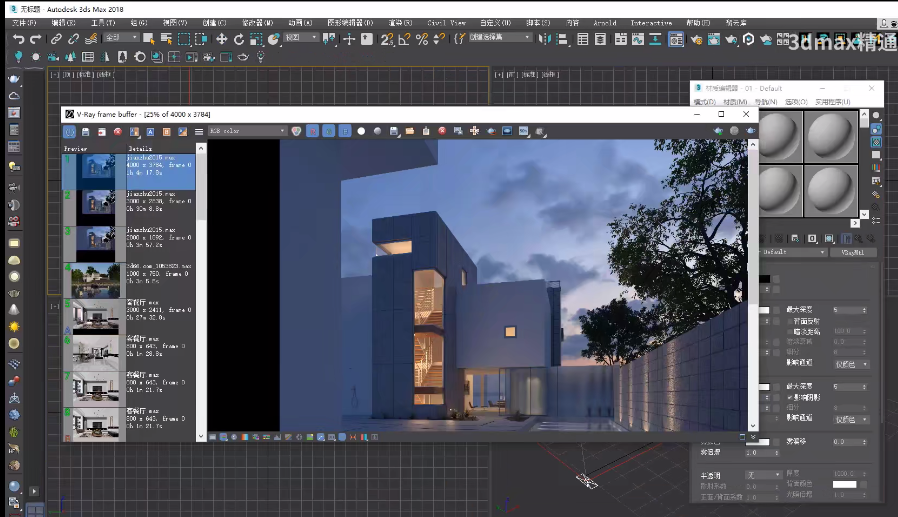Screen dimensions: 898x517
Task: Open the 实用程序(U) menu in Material Editor
Action: 833,102
